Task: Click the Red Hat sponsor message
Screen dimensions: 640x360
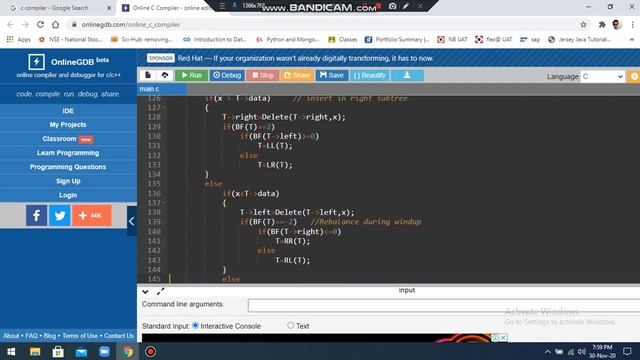Action: coord(305,58)
